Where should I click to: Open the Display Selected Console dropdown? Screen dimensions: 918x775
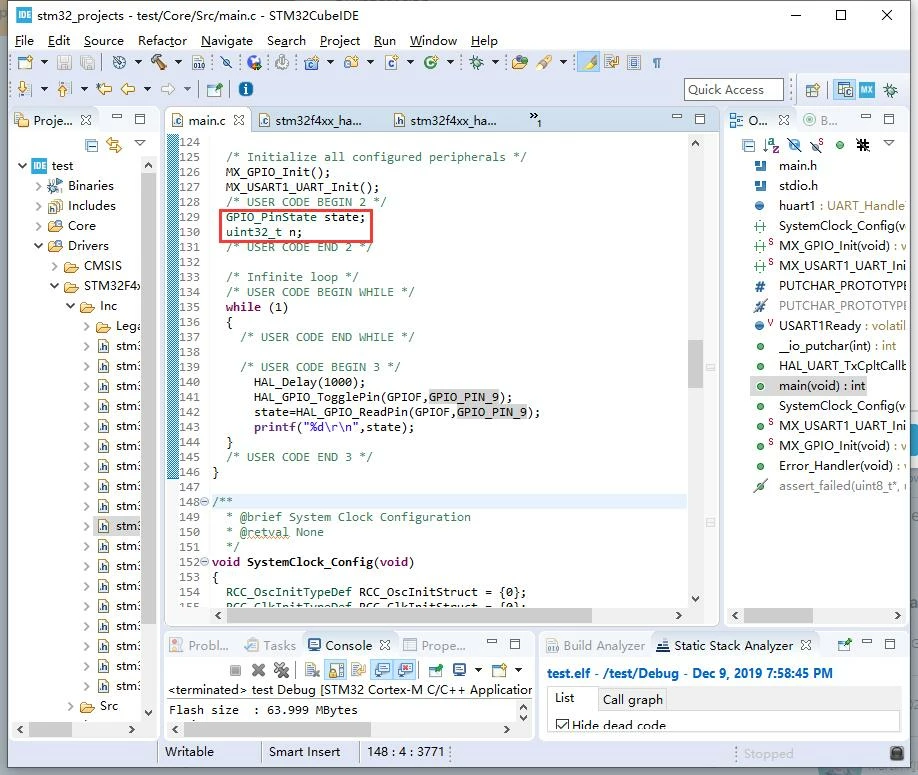click(478, 670)
